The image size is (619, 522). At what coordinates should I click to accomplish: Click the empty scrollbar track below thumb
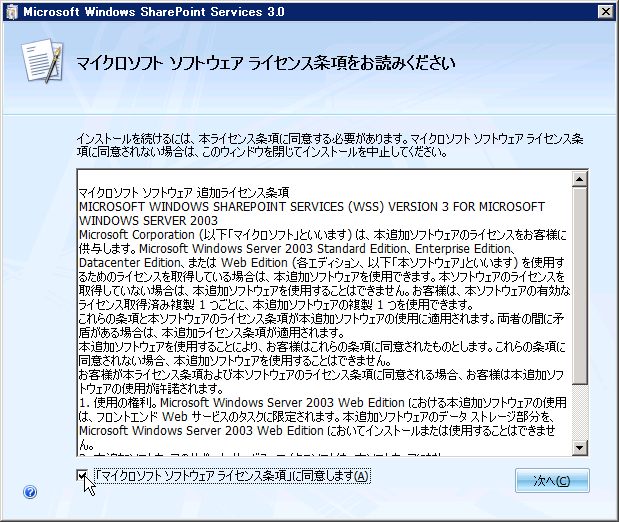coord(579,410)
